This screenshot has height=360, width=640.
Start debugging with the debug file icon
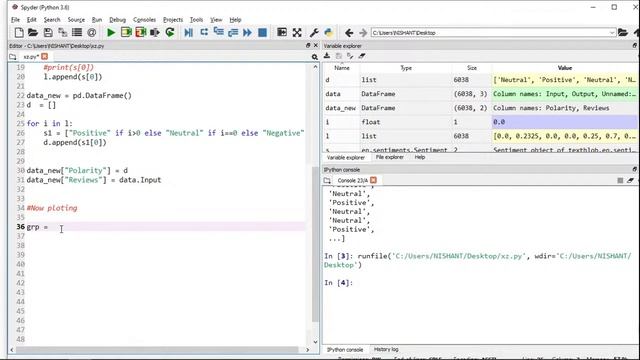click(x=188, y=33)
